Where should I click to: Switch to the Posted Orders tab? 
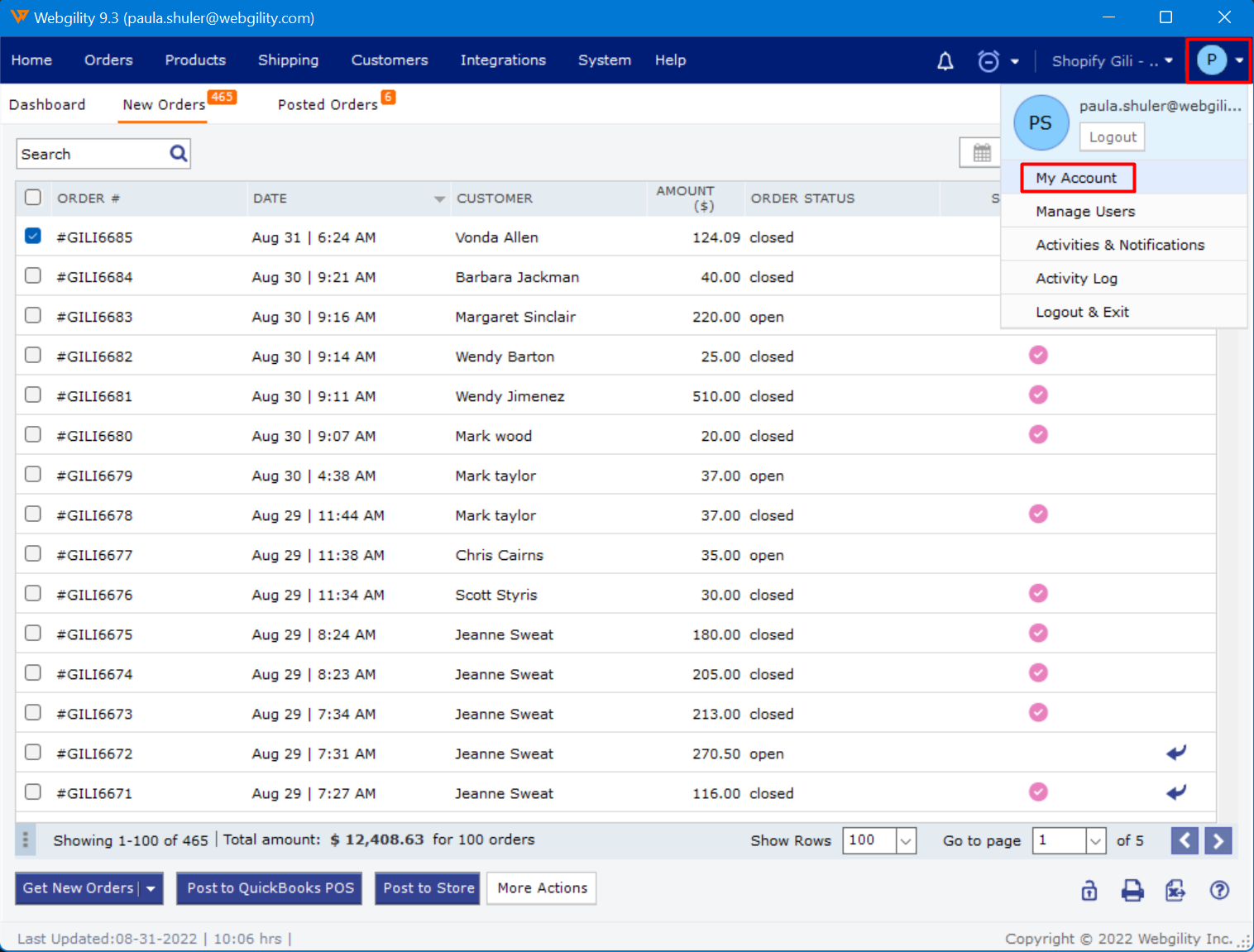(328, 105)
